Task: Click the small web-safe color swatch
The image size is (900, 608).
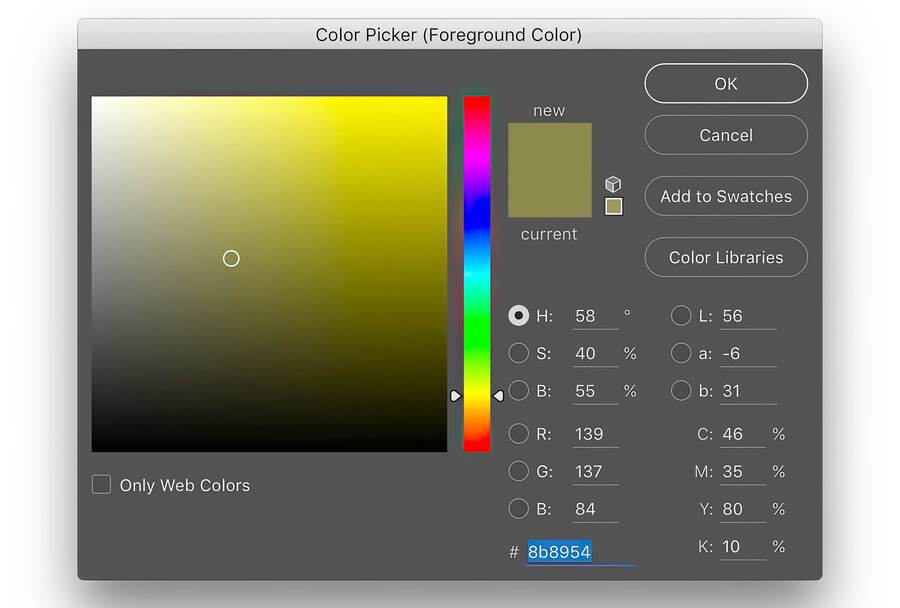Action: tap(613, 206)
